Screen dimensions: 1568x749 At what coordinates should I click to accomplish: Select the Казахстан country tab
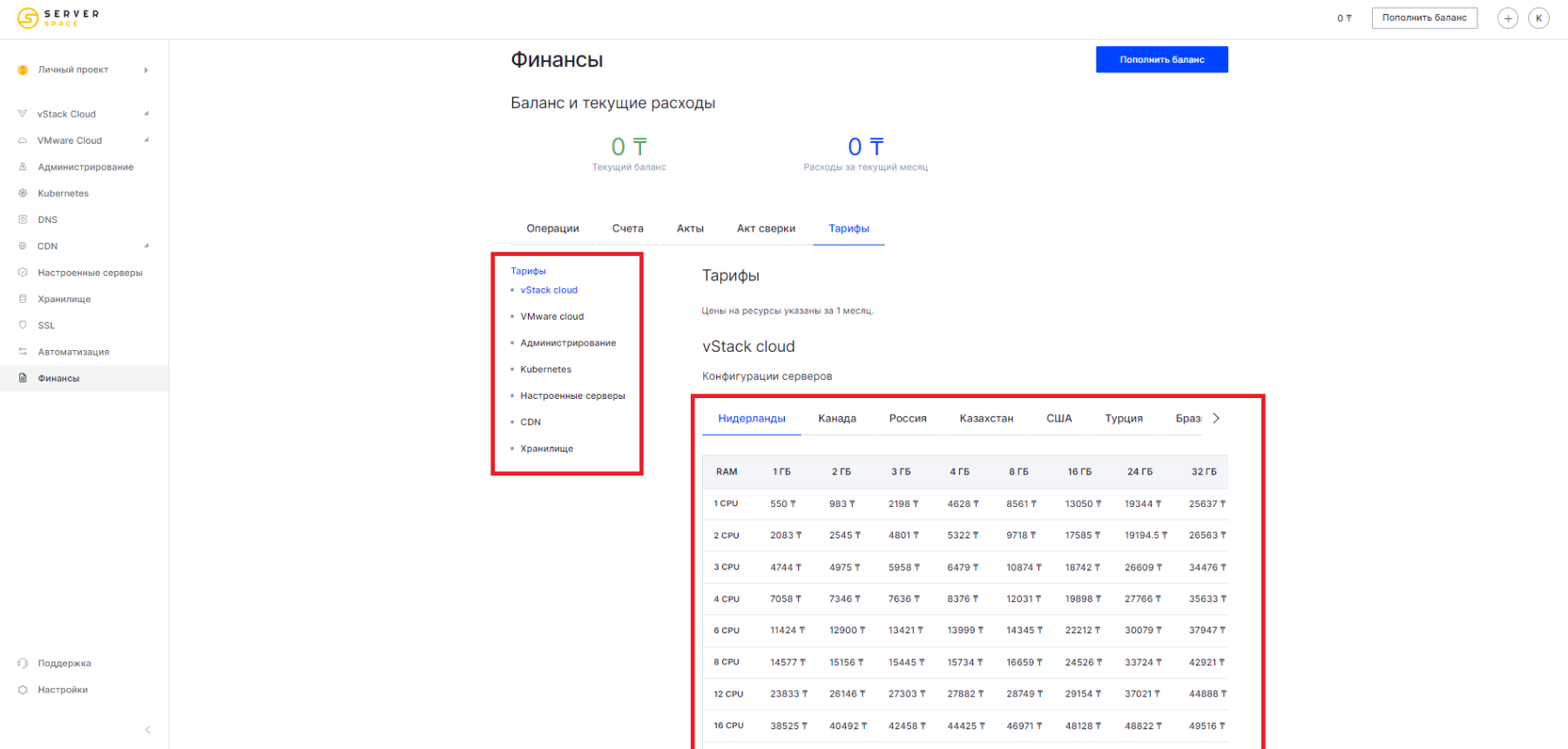pyautogui.click(x=986, y=418)
